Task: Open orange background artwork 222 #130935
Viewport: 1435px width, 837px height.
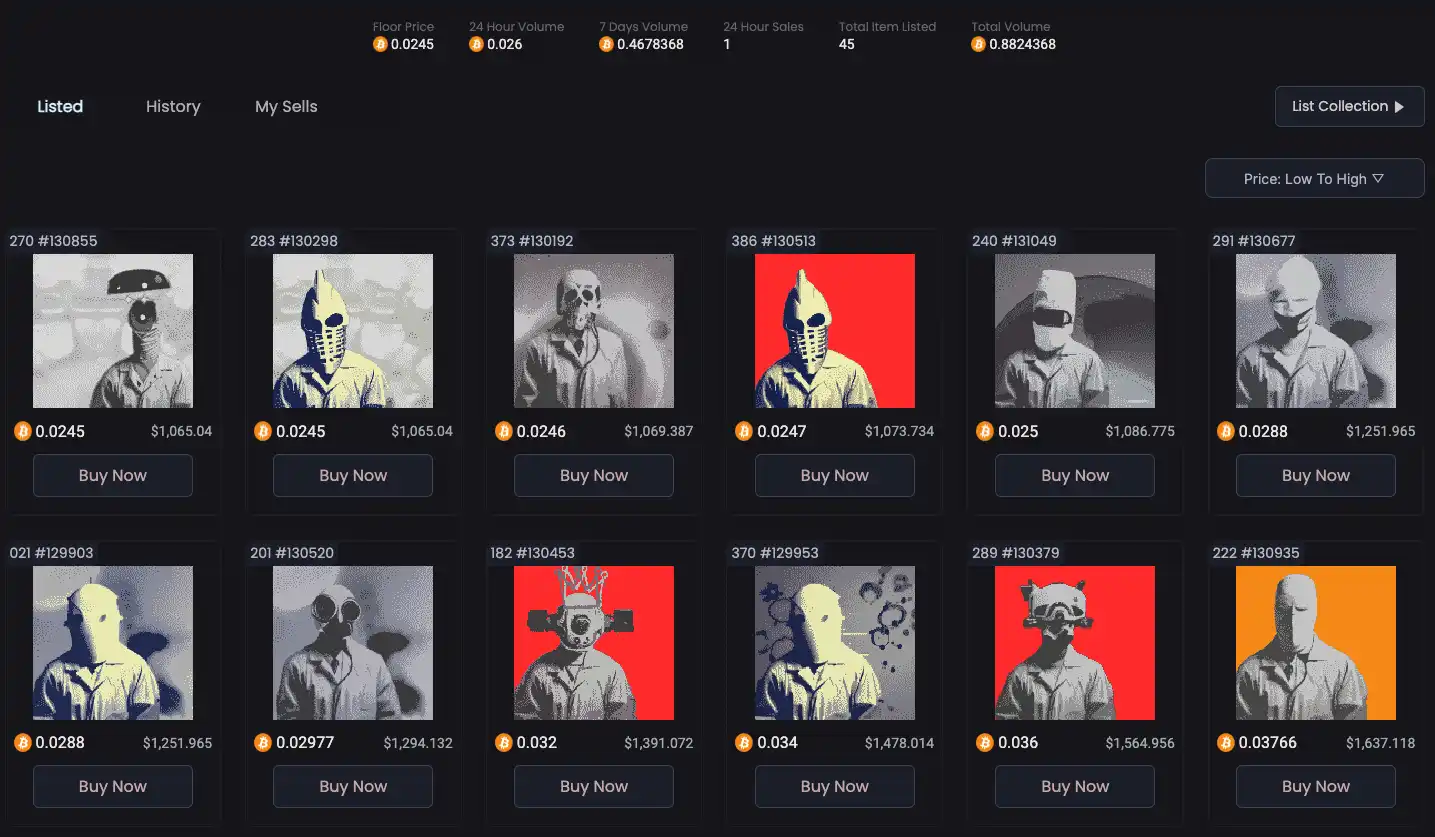Action: 1315,643
